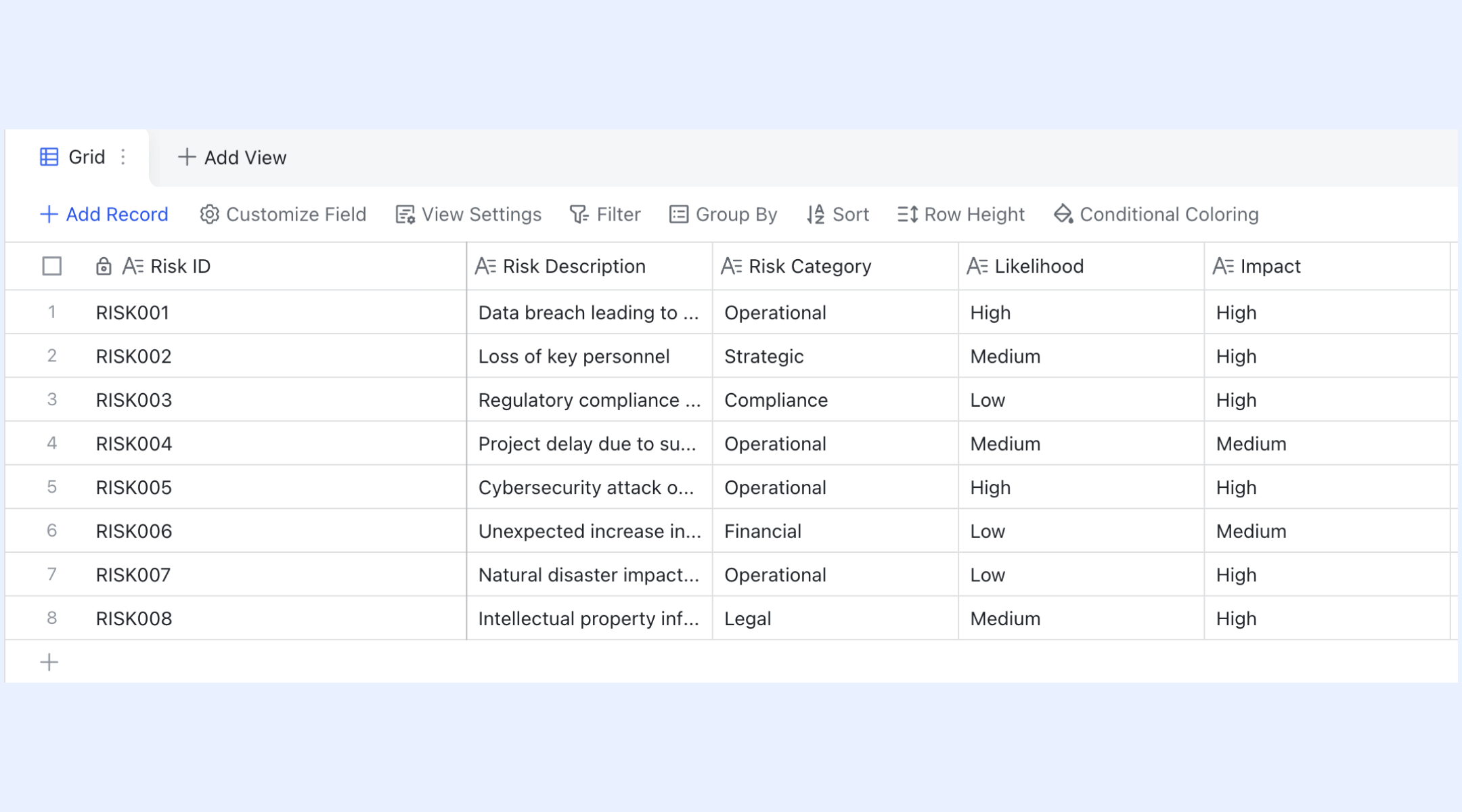Open the Grid view options three-dot menu
This screenshot has height=812, width=1462.
(x=123, y=157)
